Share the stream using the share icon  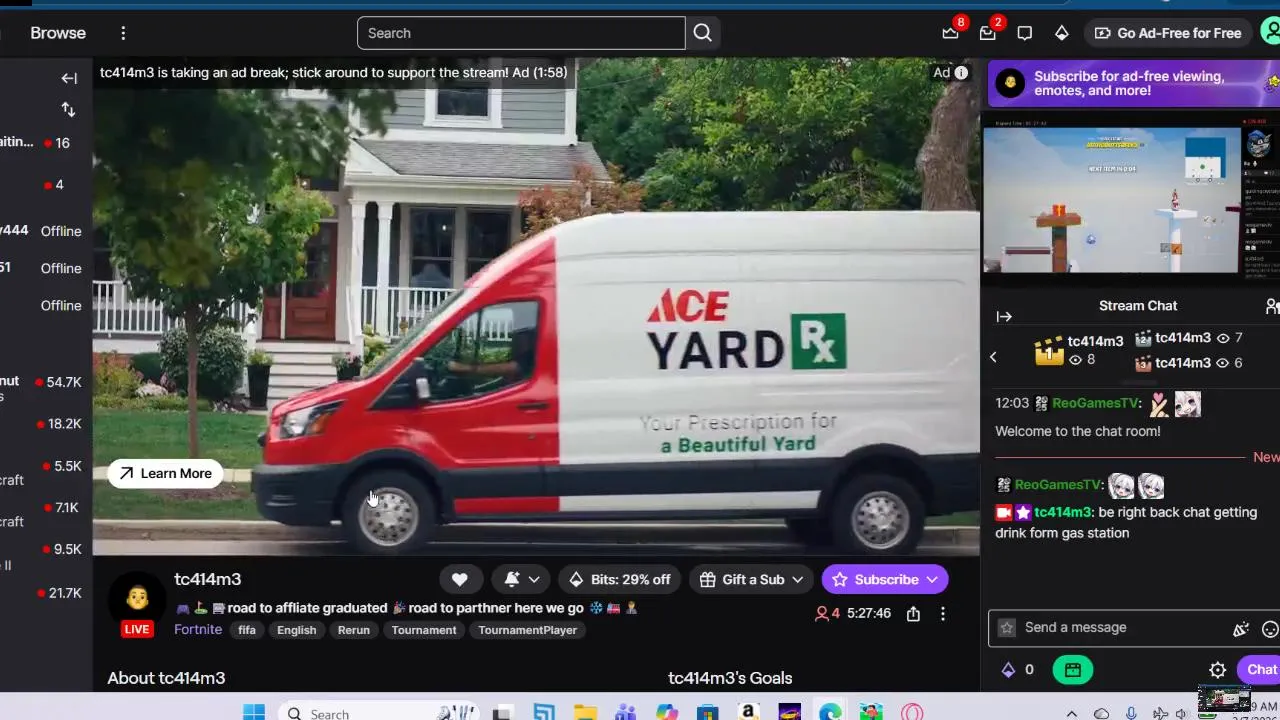913,614
